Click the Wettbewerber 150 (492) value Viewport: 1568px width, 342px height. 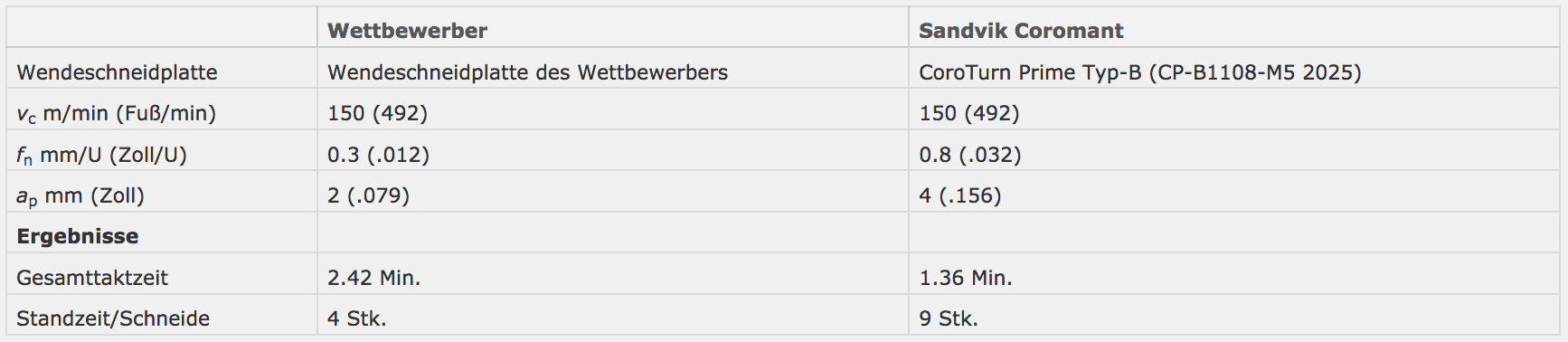377,113
